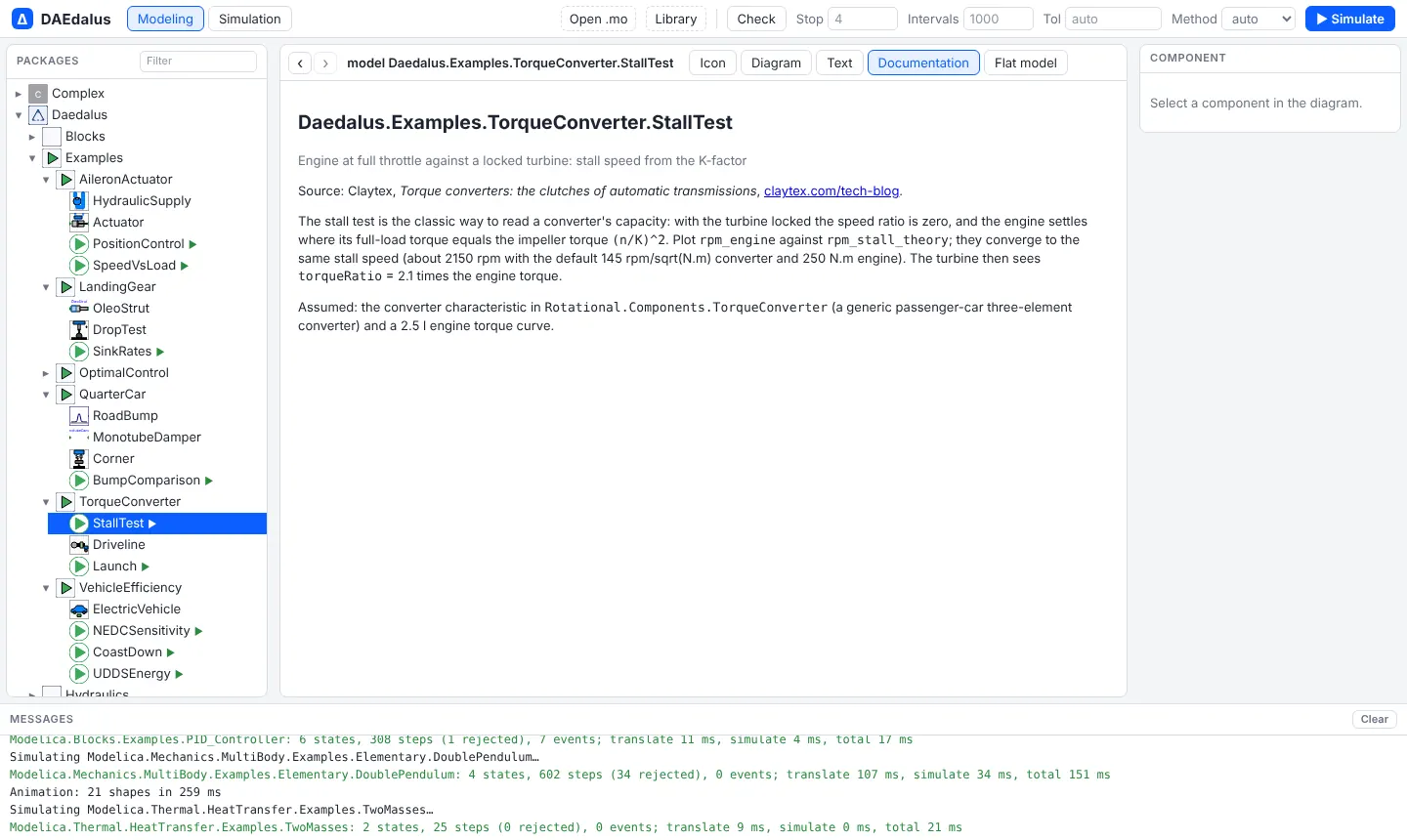Click the Driveline model icon
This screenshot has height=840, width=1407.
coord(79,545)
